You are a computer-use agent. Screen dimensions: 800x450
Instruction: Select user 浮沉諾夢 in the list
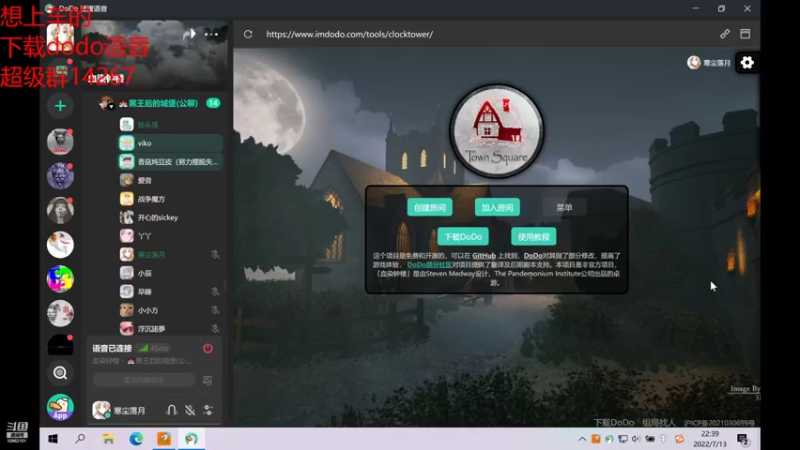click(x=170, y=329)
